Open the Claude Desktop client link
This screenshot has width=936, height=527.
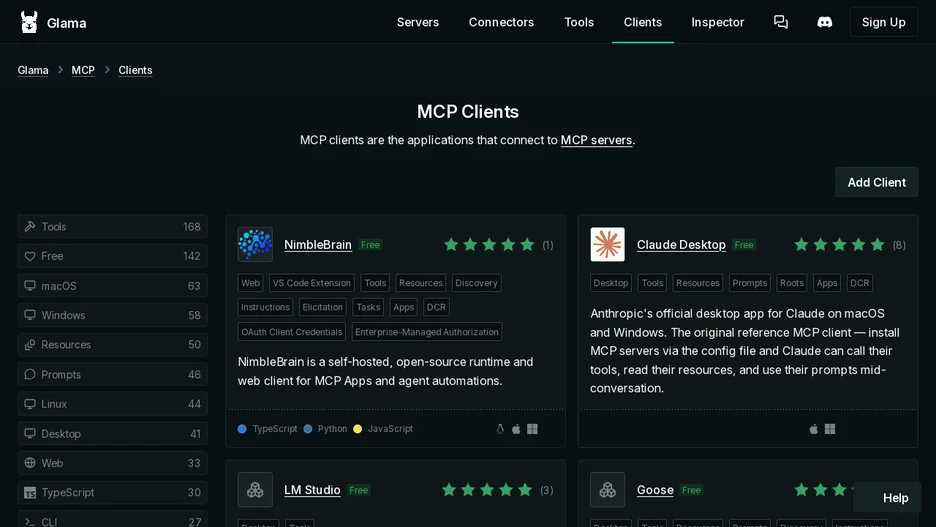click(681, 245)
